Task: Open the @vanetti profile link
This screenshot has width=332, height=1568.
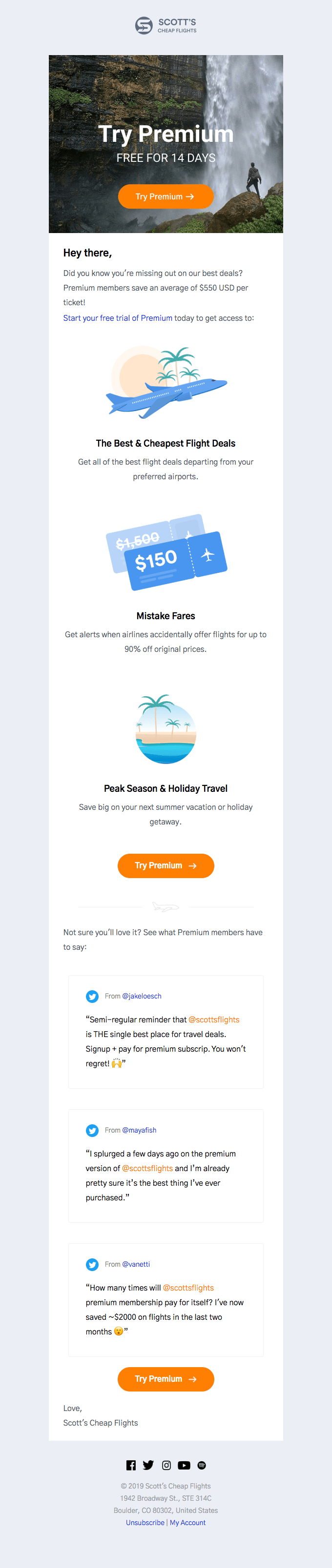Action: coord(136,1264)
